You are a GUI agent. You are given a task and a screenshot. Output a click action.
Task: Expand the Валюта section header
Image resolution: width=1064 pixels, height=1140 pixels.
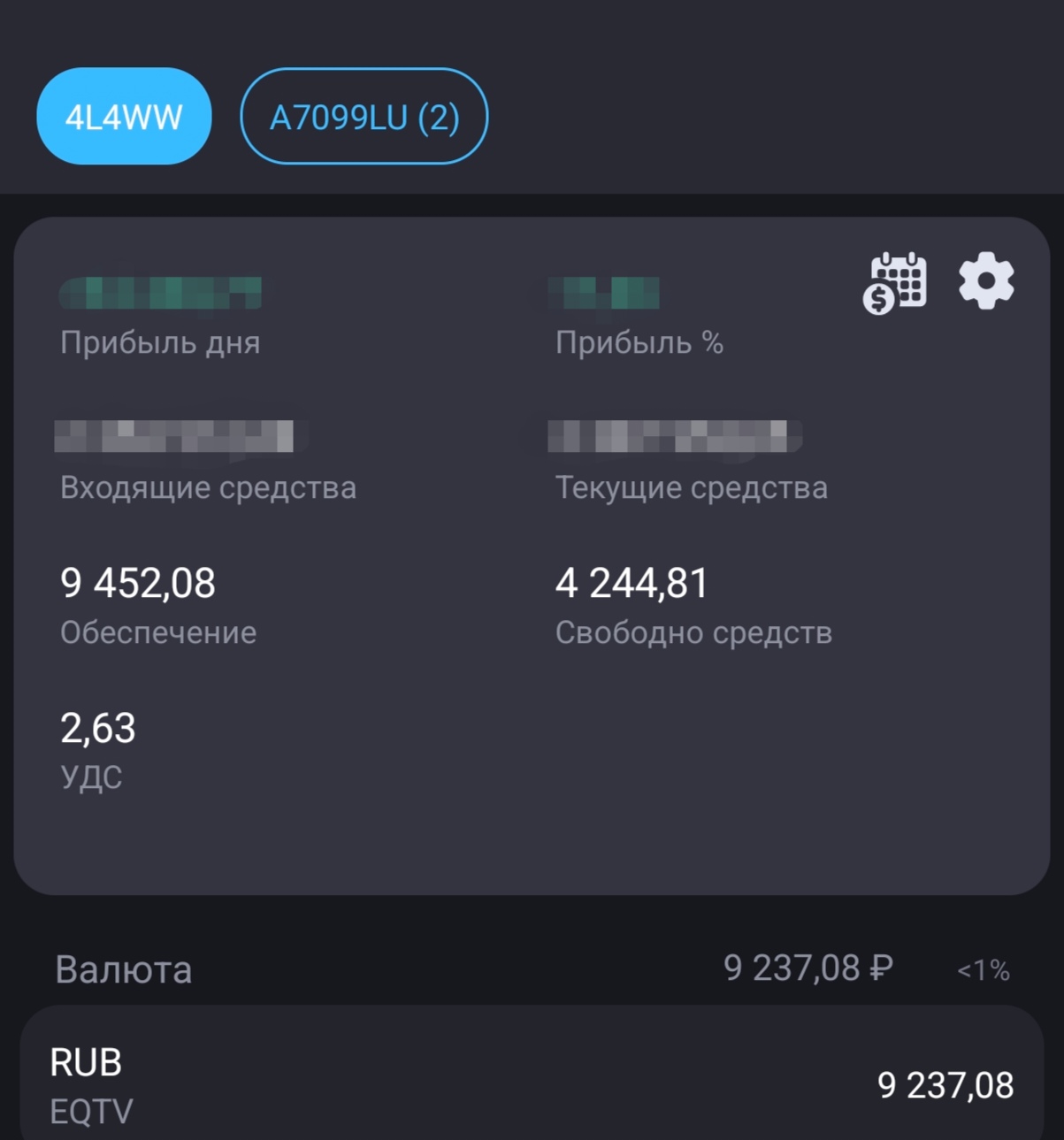[x=124, y=970]
